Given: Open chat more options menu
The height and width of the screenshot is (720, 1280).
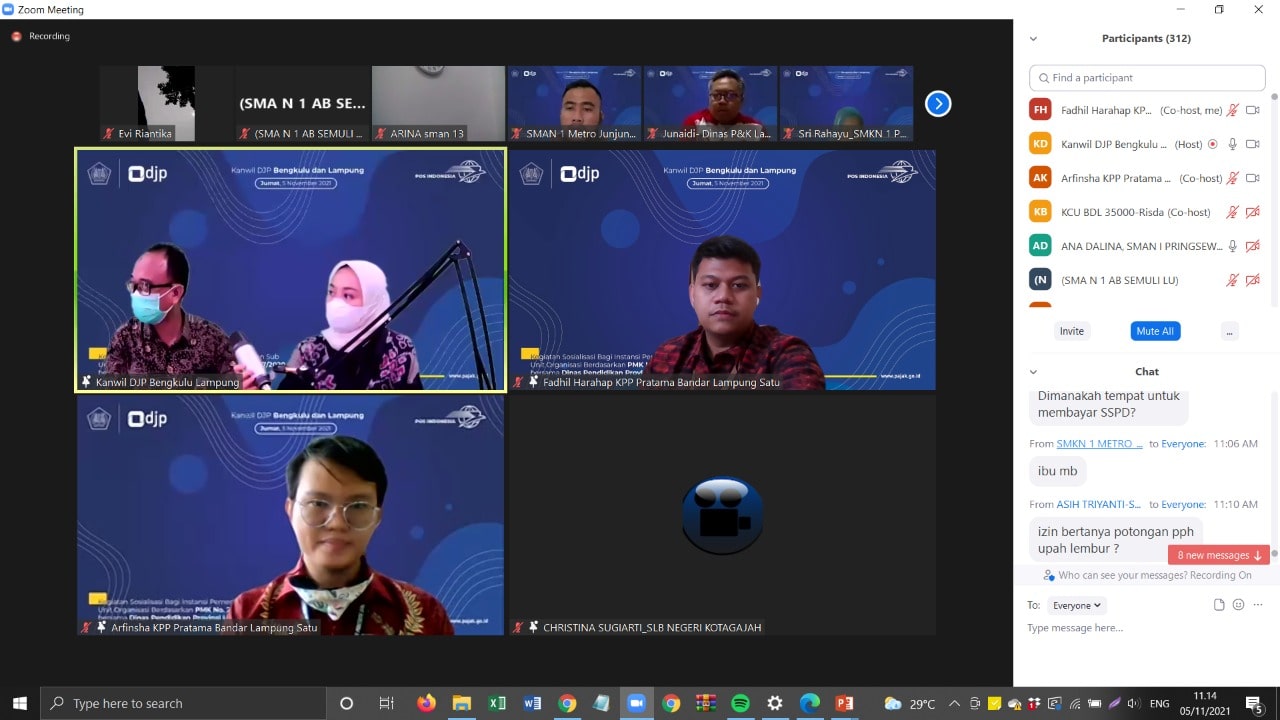Looking at the screenshot, I should click(x=1257, y=605).
